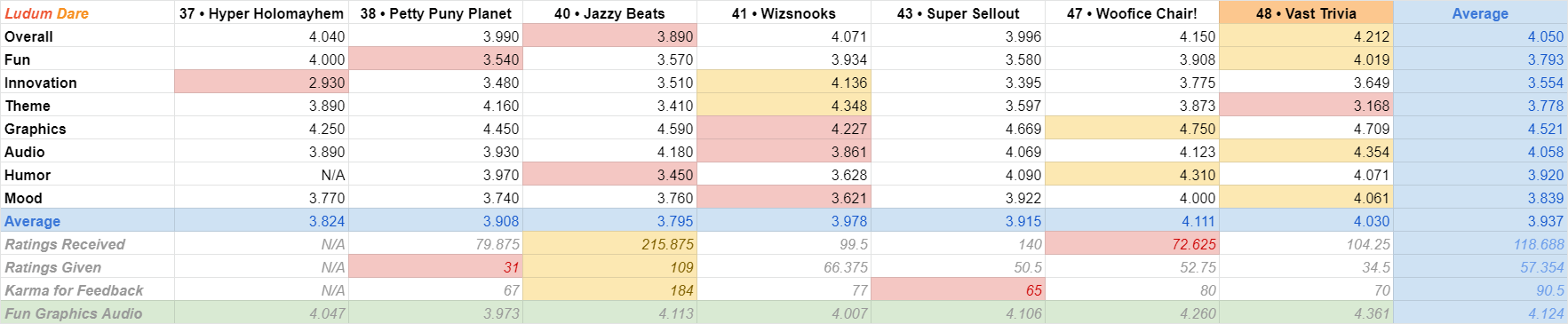Select the Karma 65 cell for Super Sellout
Image resolution: width=1568 pixels, height=324 pixels.
[958, 289]
